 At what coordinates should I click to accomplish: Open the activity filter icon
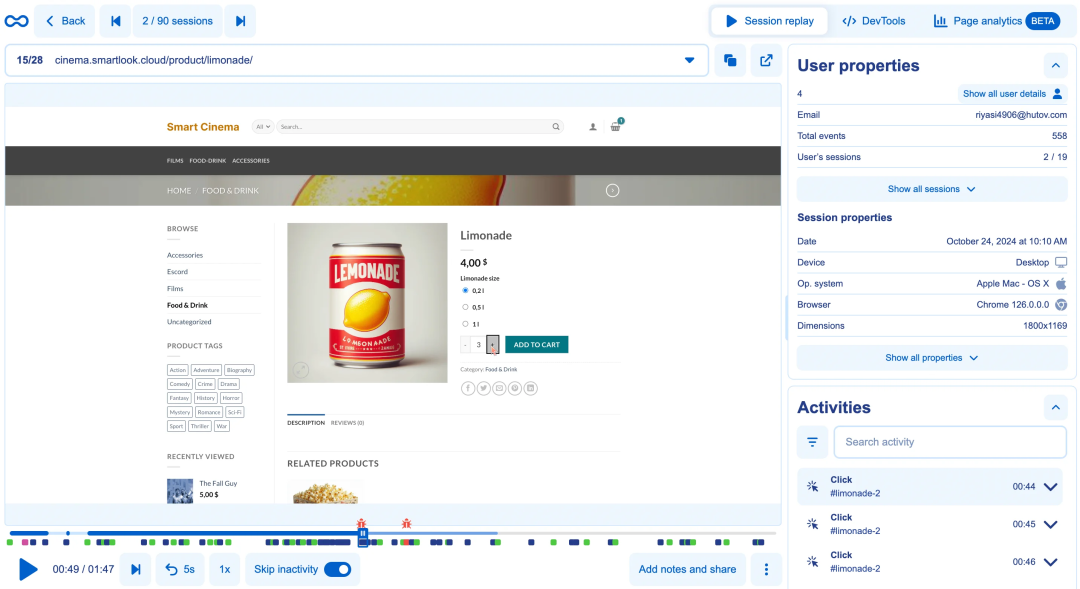click(x=812, y=442)
